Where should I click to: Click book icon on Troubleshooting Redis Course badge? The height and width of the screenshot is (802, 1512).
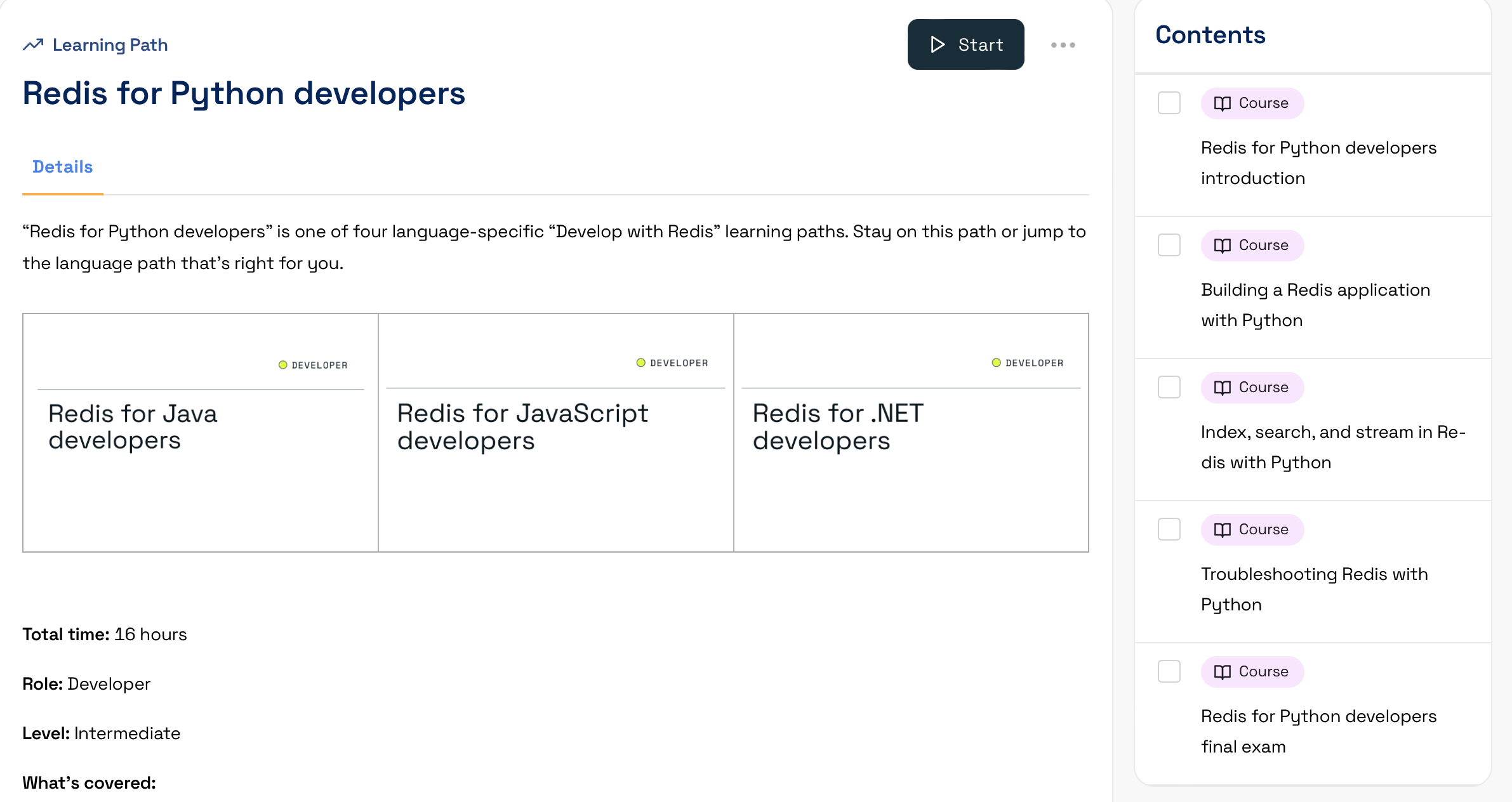click(1222, 530)
